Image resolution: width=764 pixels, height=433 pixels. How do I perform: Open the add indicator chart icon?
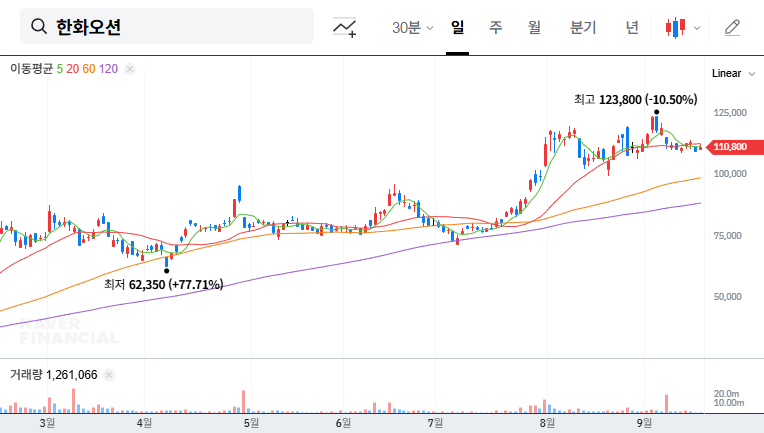[344, 27]
